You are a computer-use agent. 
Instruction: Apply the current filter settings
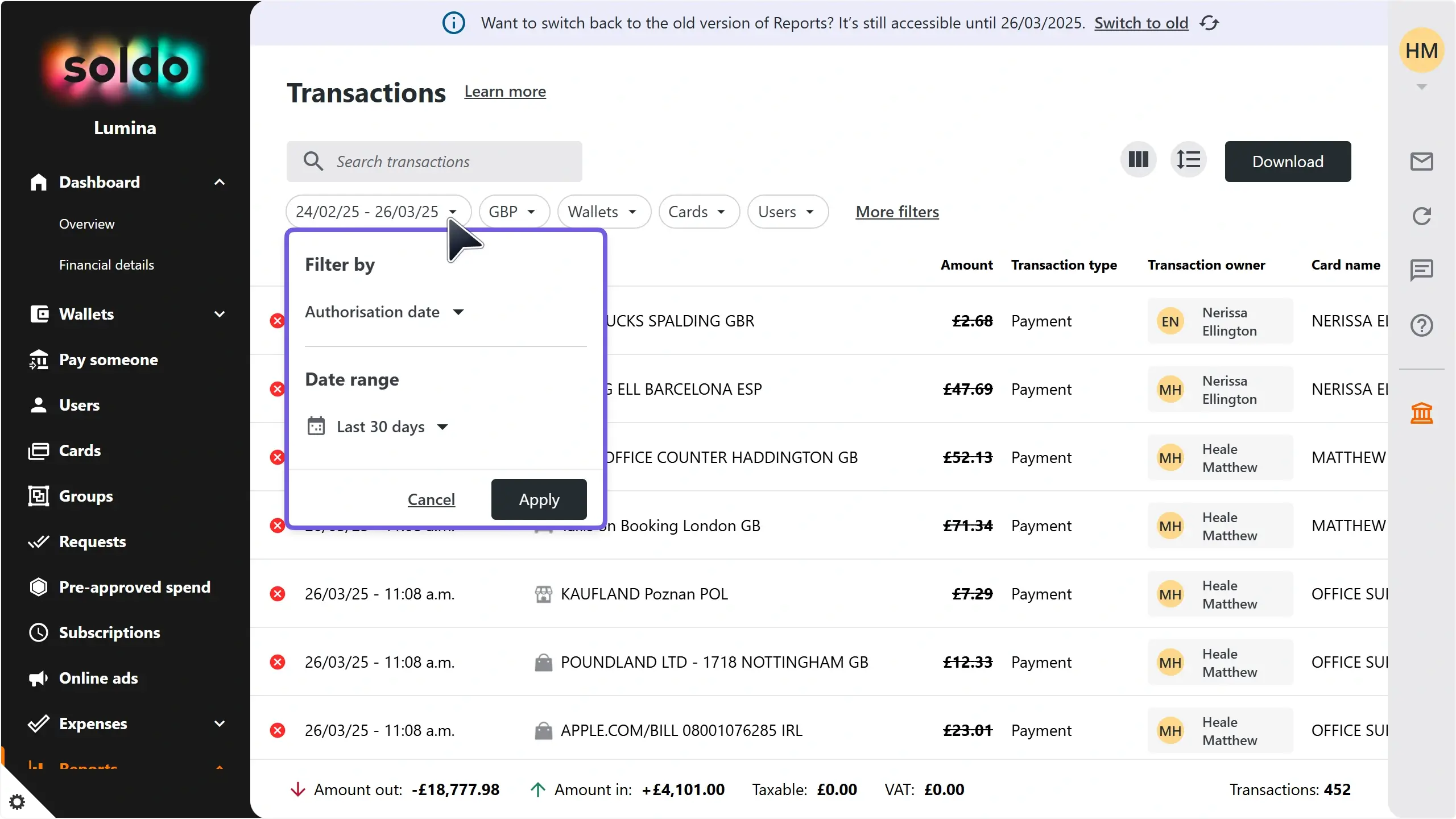(x=538, y=499)
